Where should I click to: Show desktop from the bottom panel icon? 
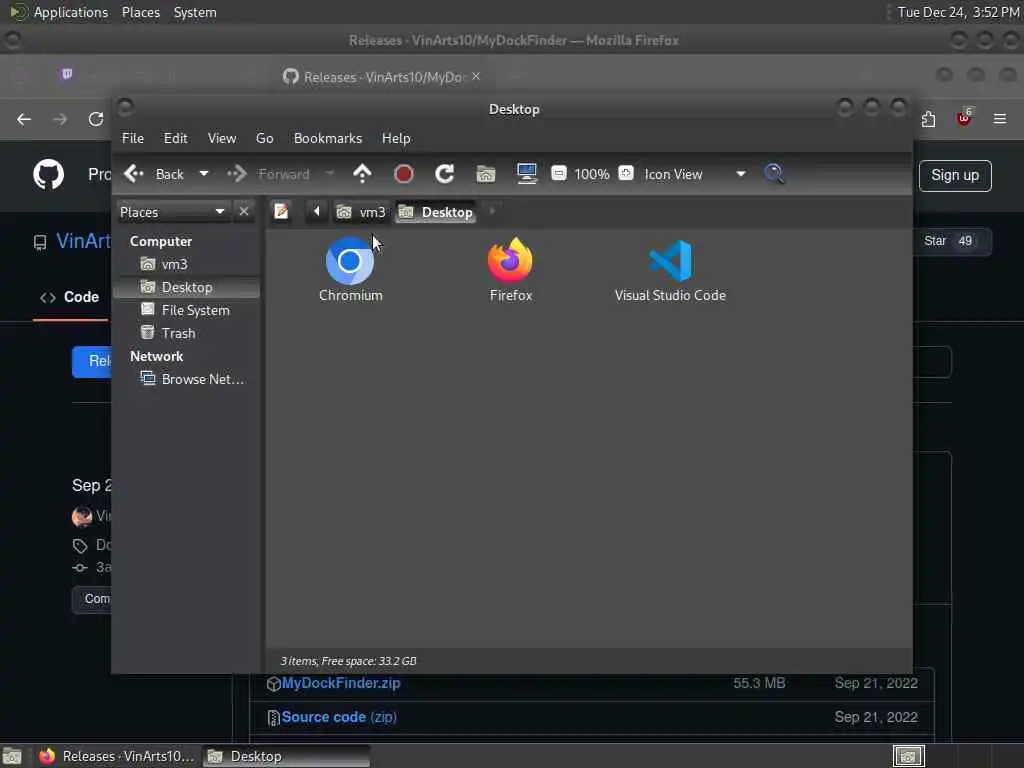[x=12, y=756]
